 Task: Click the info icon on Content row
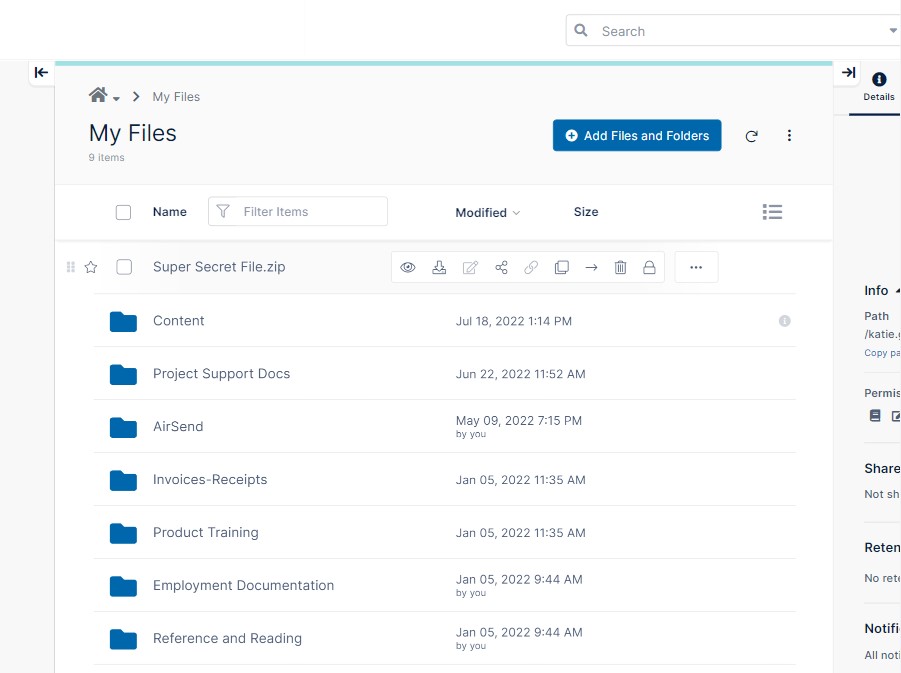[x=784, y=321]
